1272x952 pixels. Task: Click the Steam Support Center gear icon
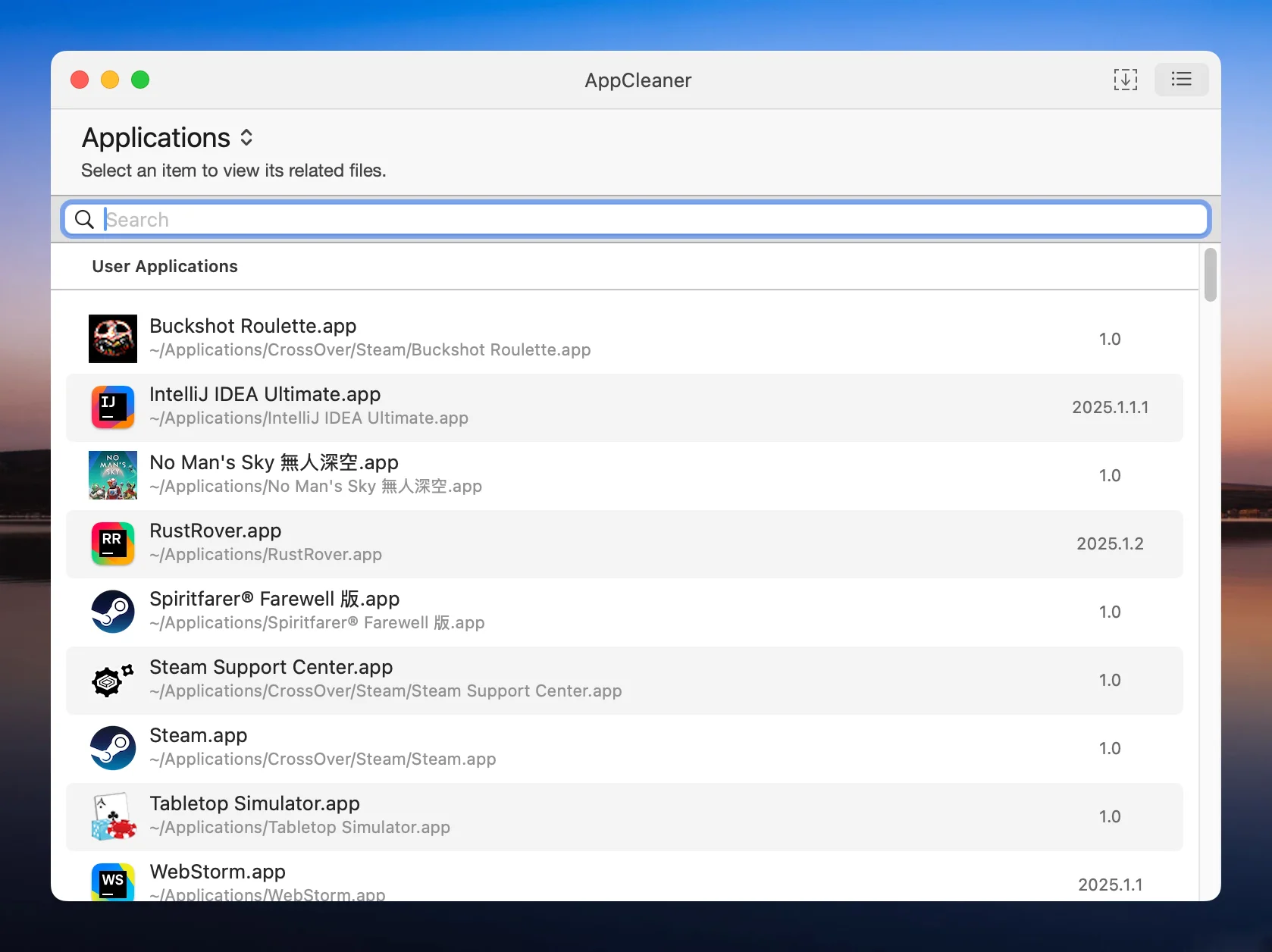113,680
